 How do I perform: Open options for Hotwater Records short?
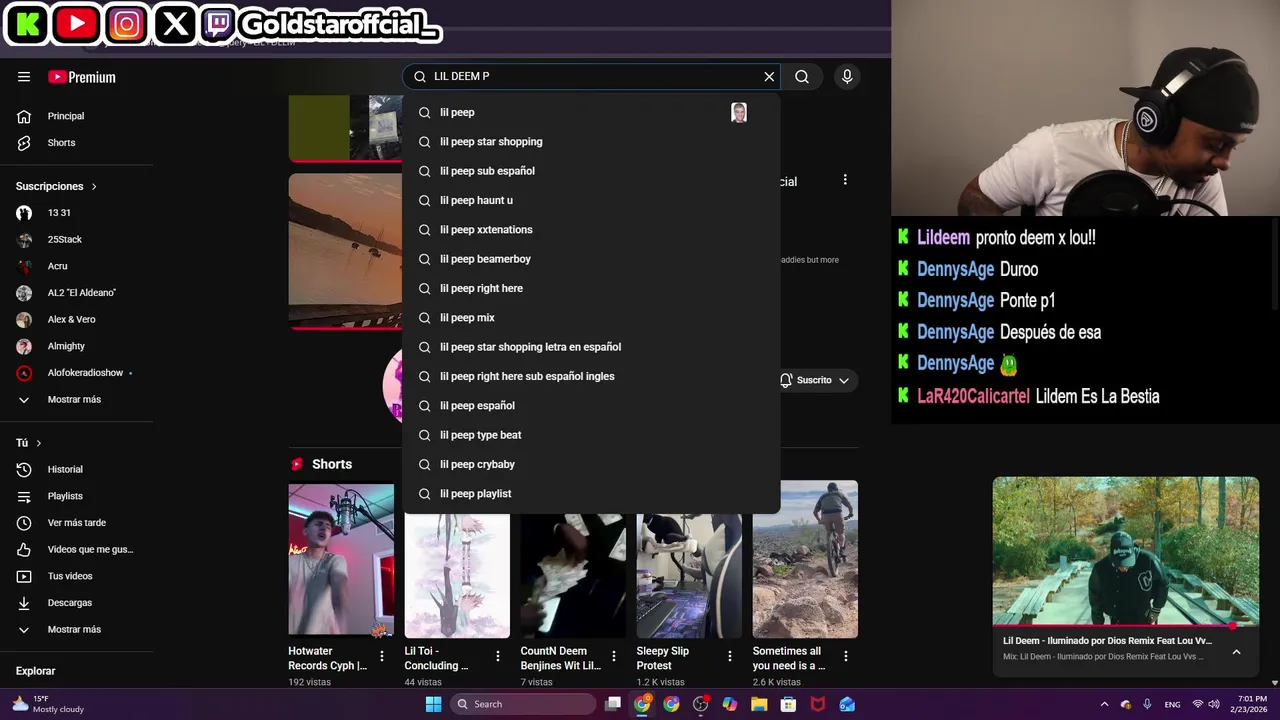(x=381, y=656)
